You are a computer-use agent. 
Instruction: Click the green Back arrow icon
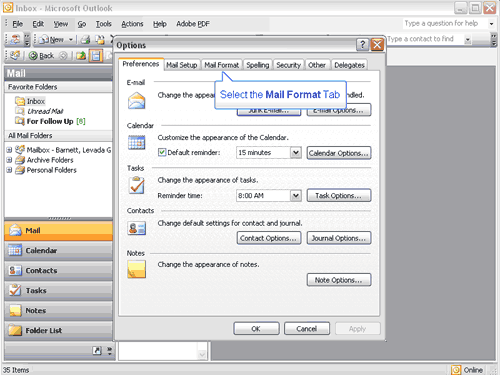coord(33,56)
